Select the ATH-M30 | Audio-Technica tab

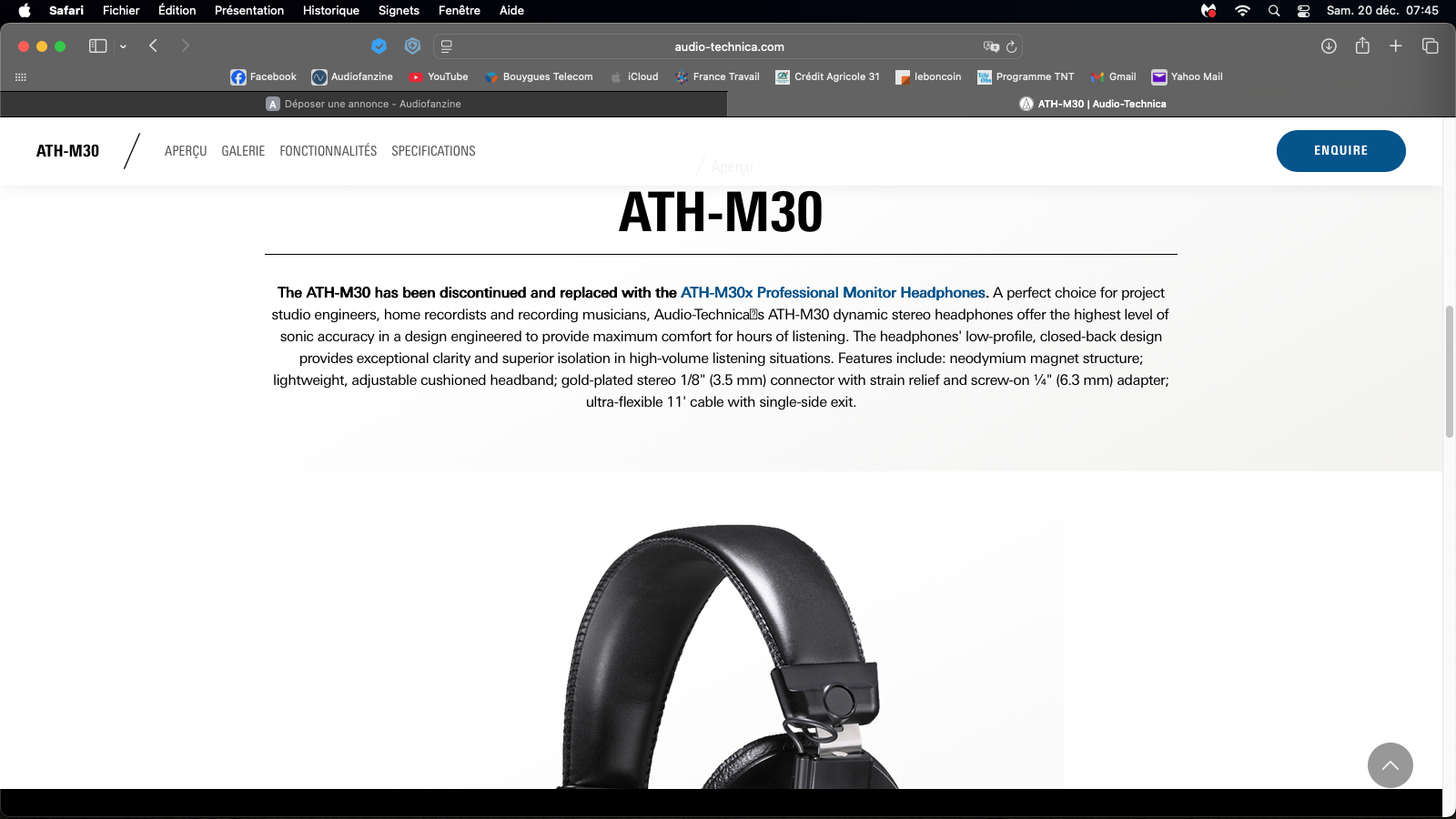coord(1092,104)
